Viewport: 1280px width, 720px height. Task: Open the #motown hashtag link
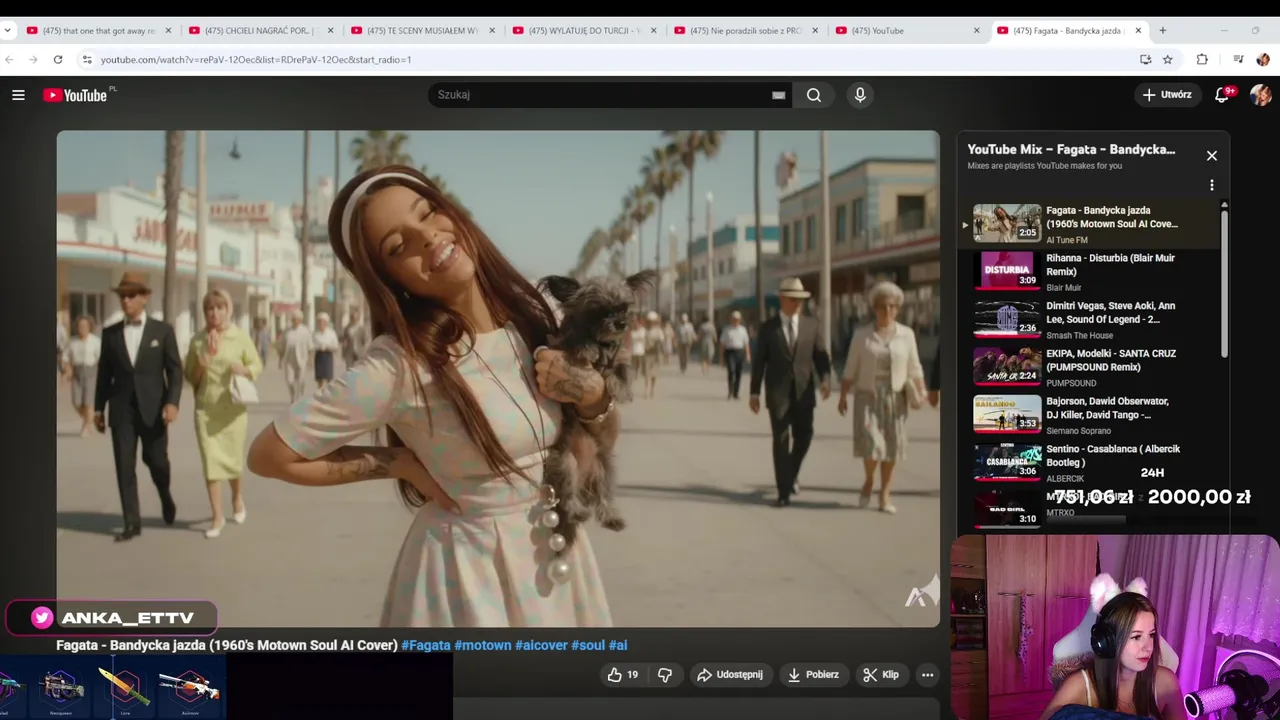tap(483, 646)
